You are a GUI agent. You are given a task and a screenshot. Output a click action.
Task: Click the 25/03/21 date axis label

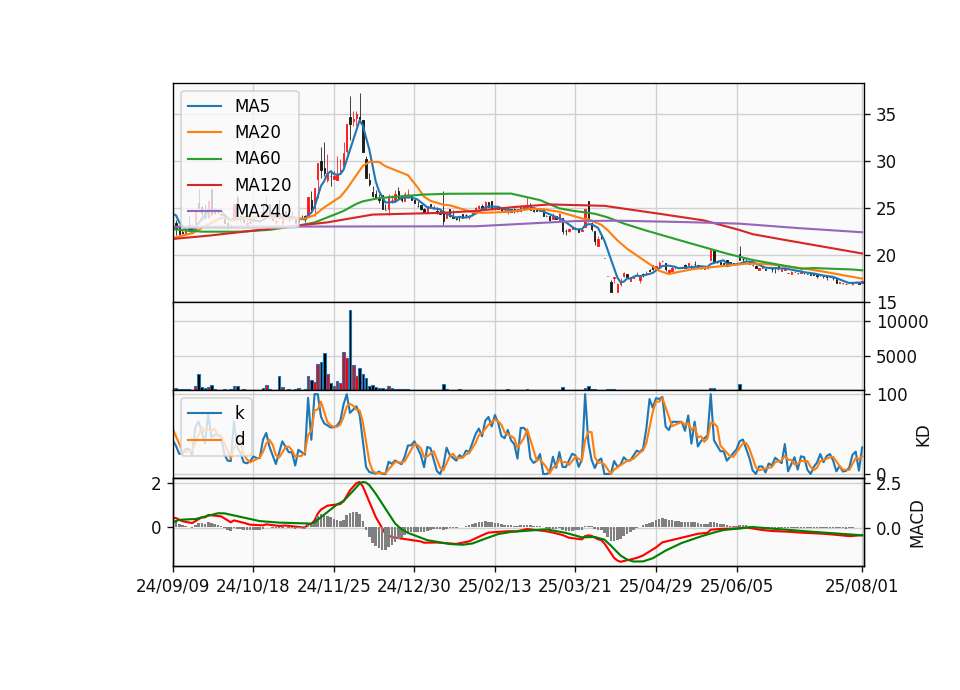575,587
